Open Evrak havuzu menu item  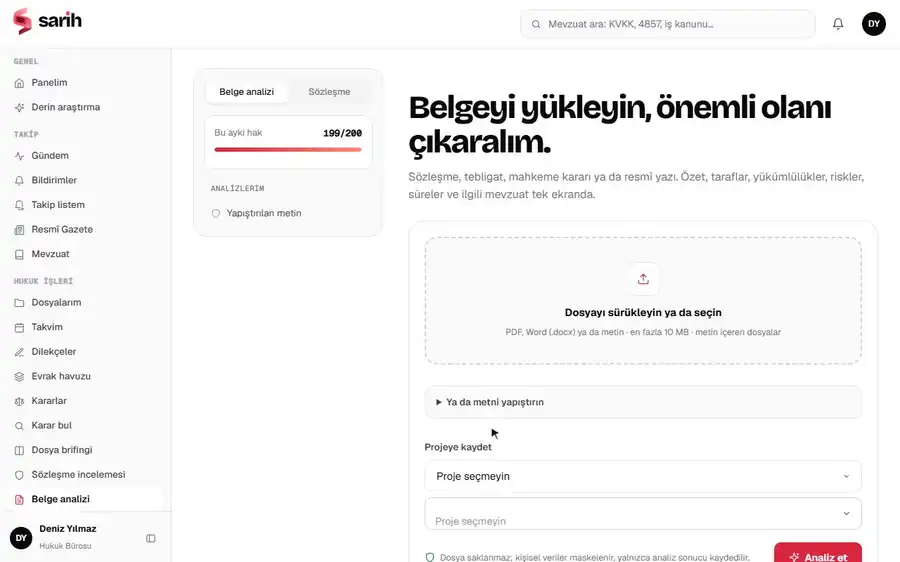86,377
